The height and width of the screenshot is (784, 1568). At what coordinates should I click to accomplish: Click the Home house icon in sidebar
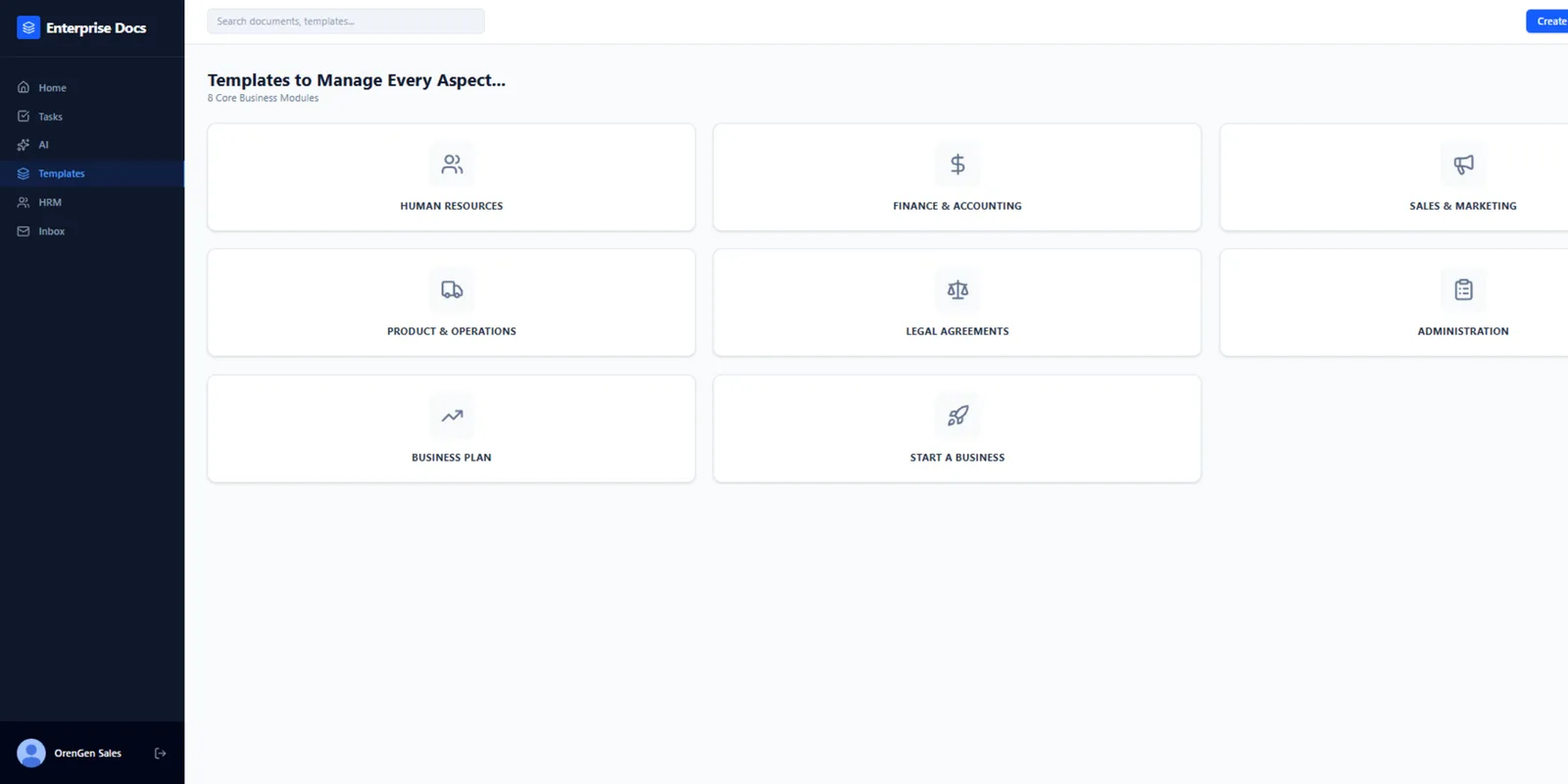click(x=24, y=87)
